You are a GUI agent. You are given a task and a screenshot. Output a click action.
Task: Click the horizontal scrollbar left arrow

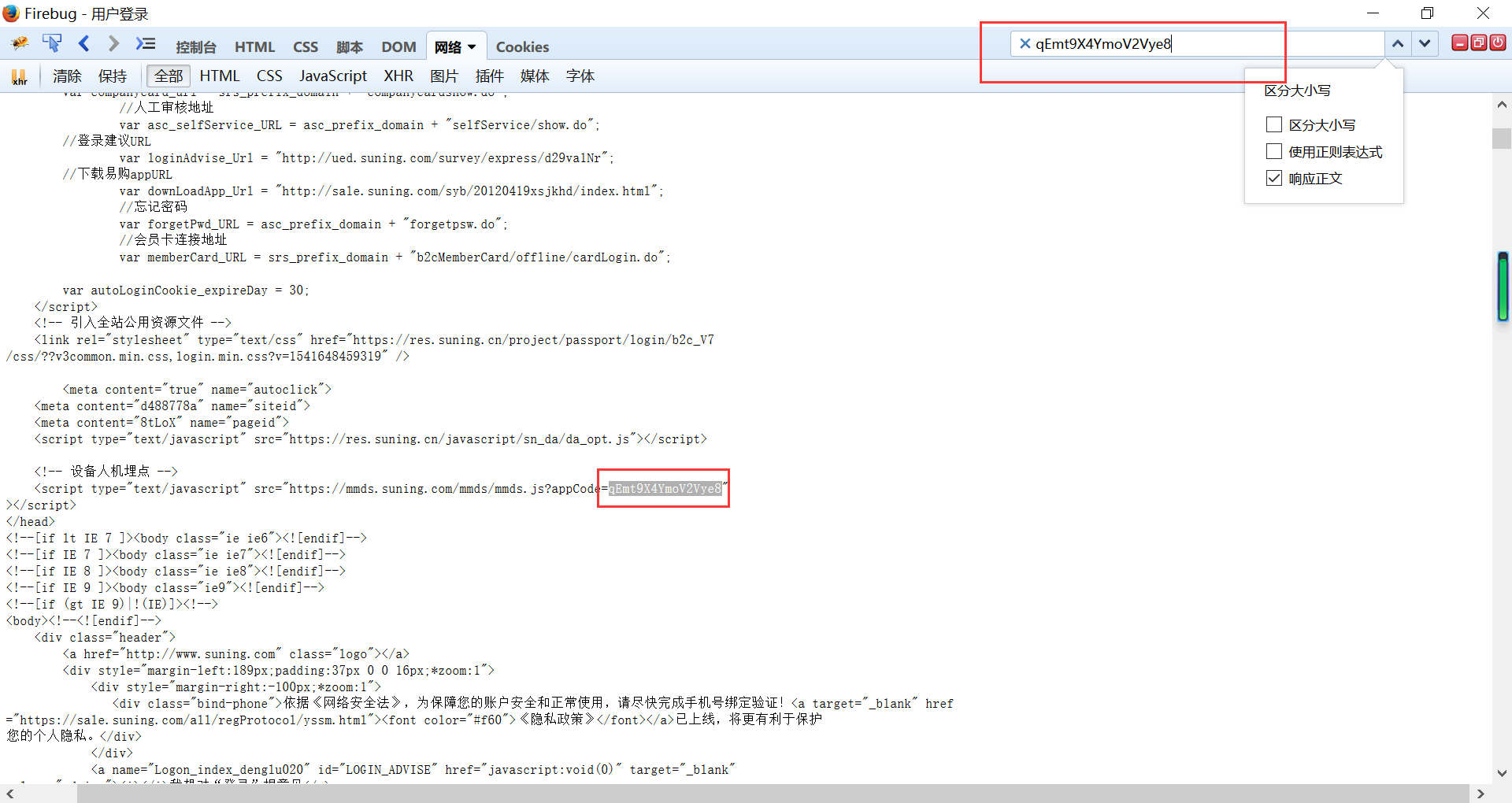tap(9, 794)
